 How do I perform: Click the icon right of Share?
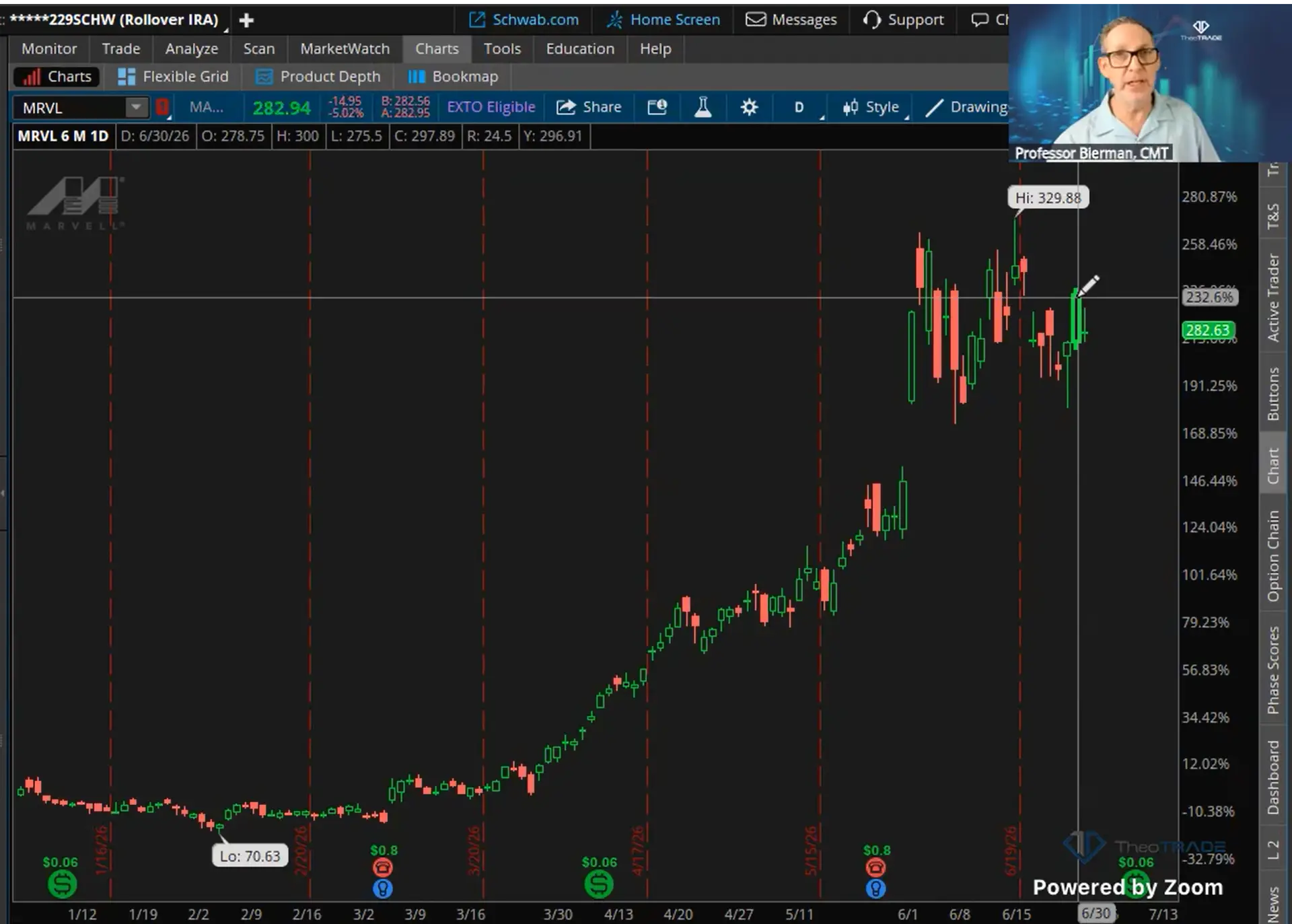coord(657,107)
